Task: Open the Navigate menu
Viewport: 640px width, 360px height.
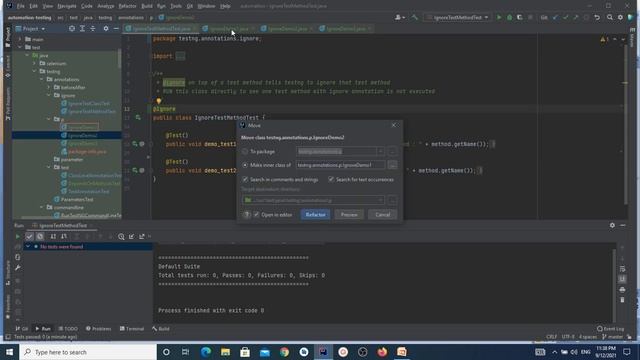Action: point(67,6)
